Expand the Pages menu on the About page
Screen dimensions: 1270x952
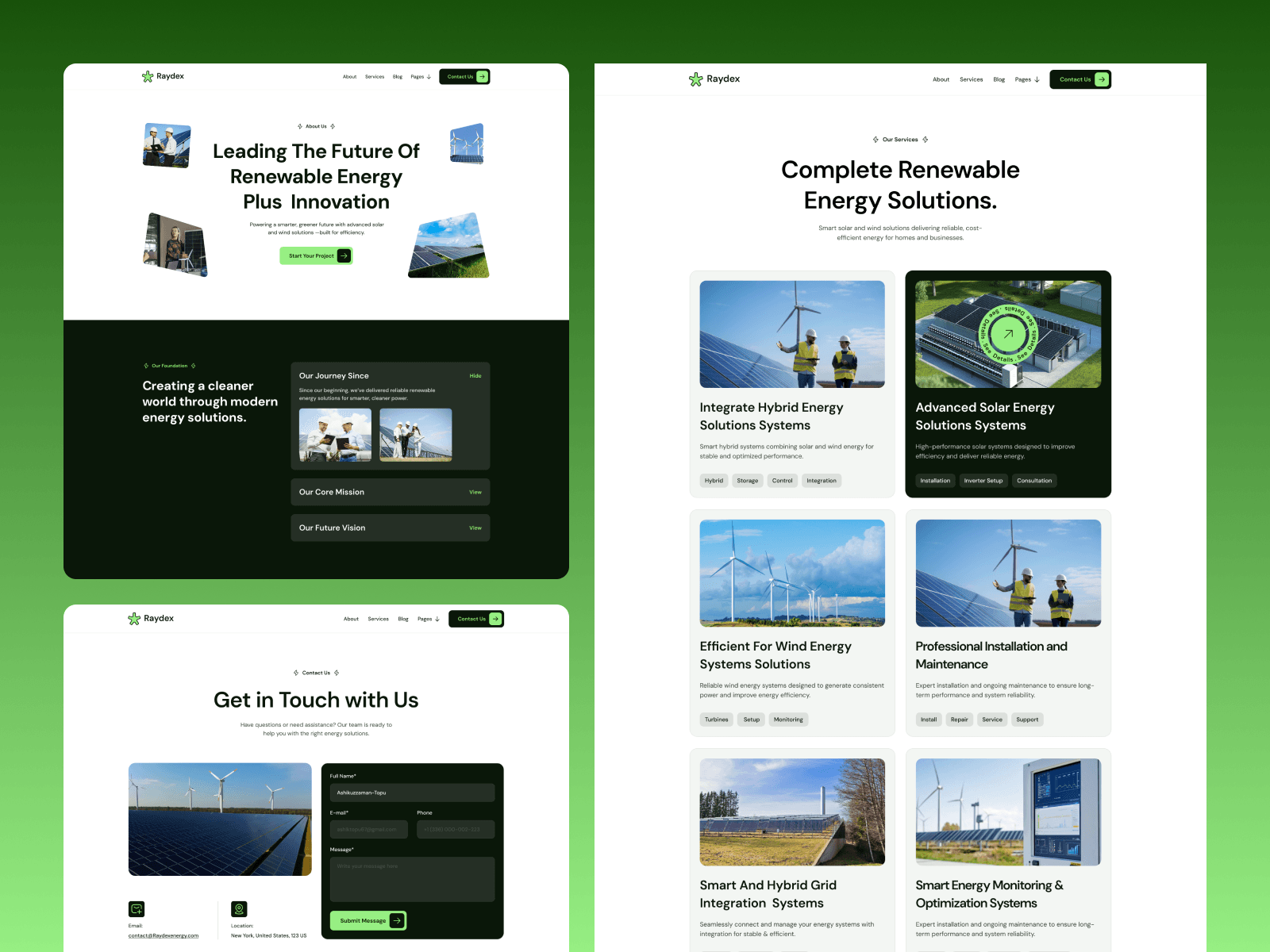coord(421,77)
